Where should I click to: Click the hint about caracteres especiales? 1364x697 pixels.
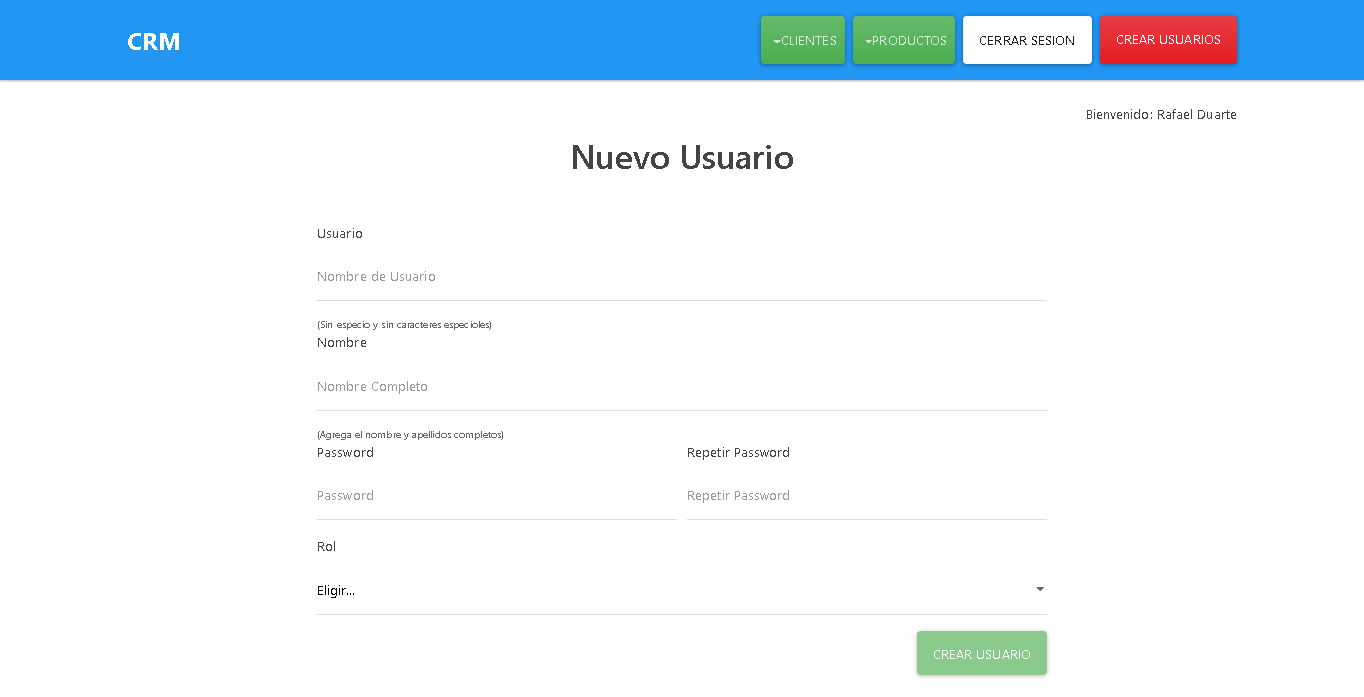pos(404,324)
